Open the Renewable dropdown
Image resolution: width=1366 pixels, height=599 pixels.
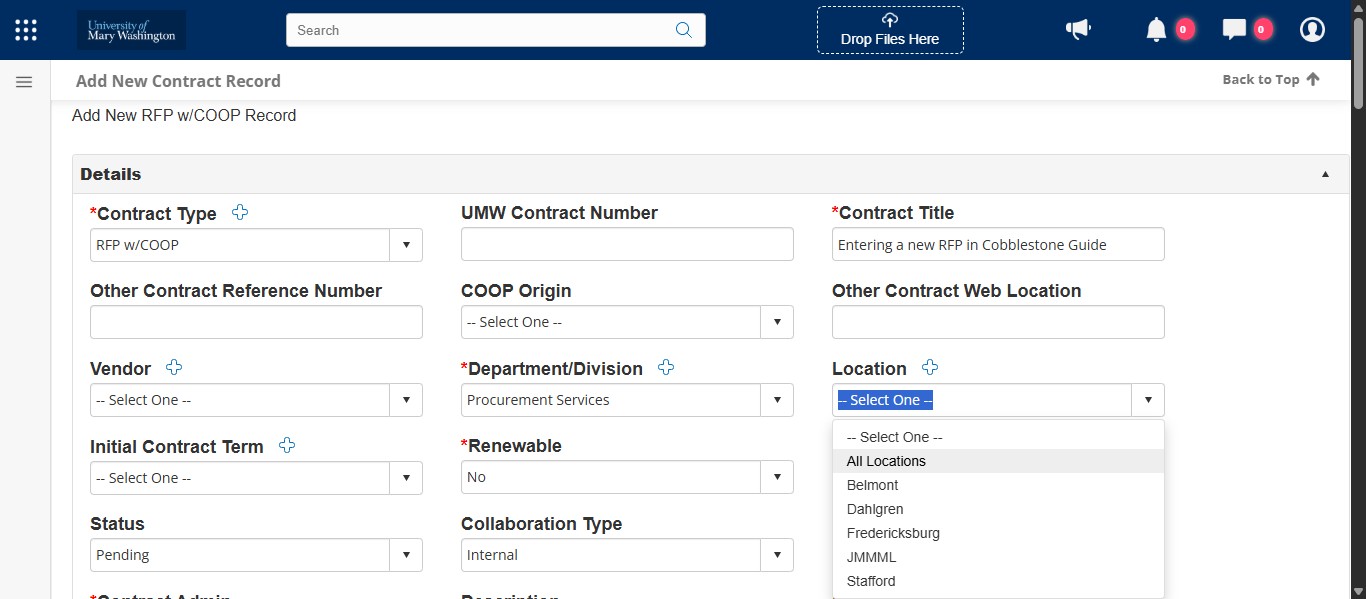pyautogui.click(x=778, y=477)
